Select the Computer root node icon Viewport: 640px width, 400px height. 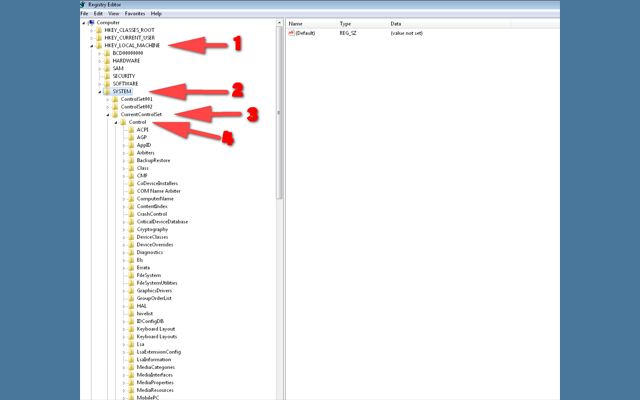point(91,22)
